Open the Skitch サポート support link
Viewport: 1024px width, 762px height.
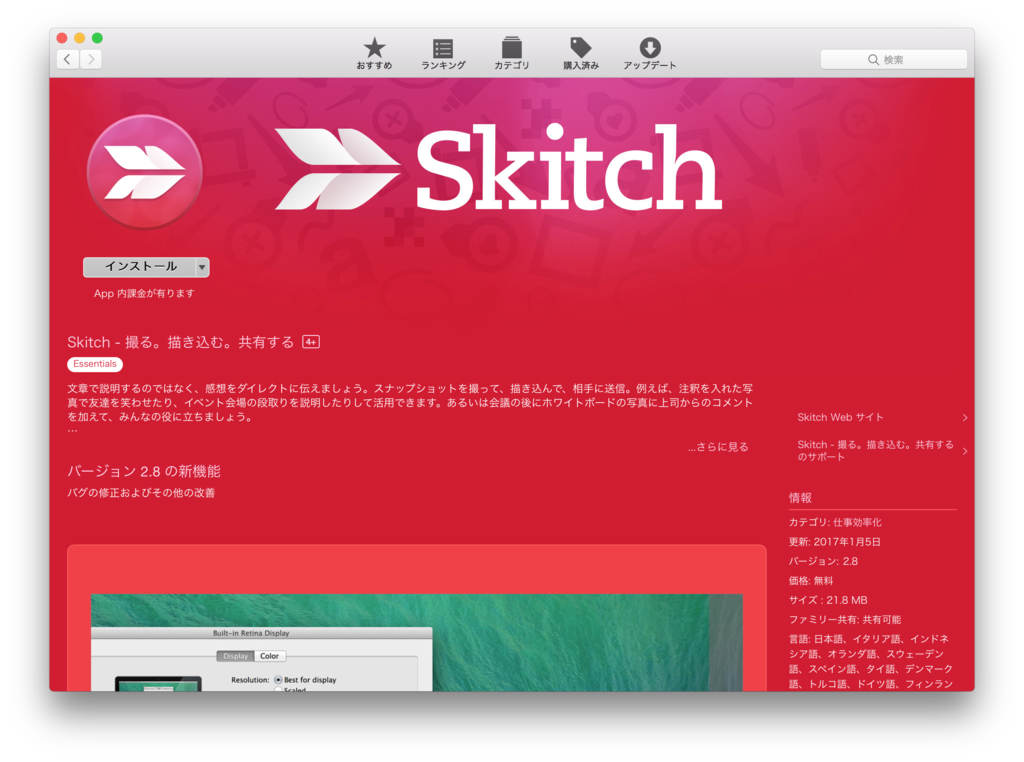point(875,451)
